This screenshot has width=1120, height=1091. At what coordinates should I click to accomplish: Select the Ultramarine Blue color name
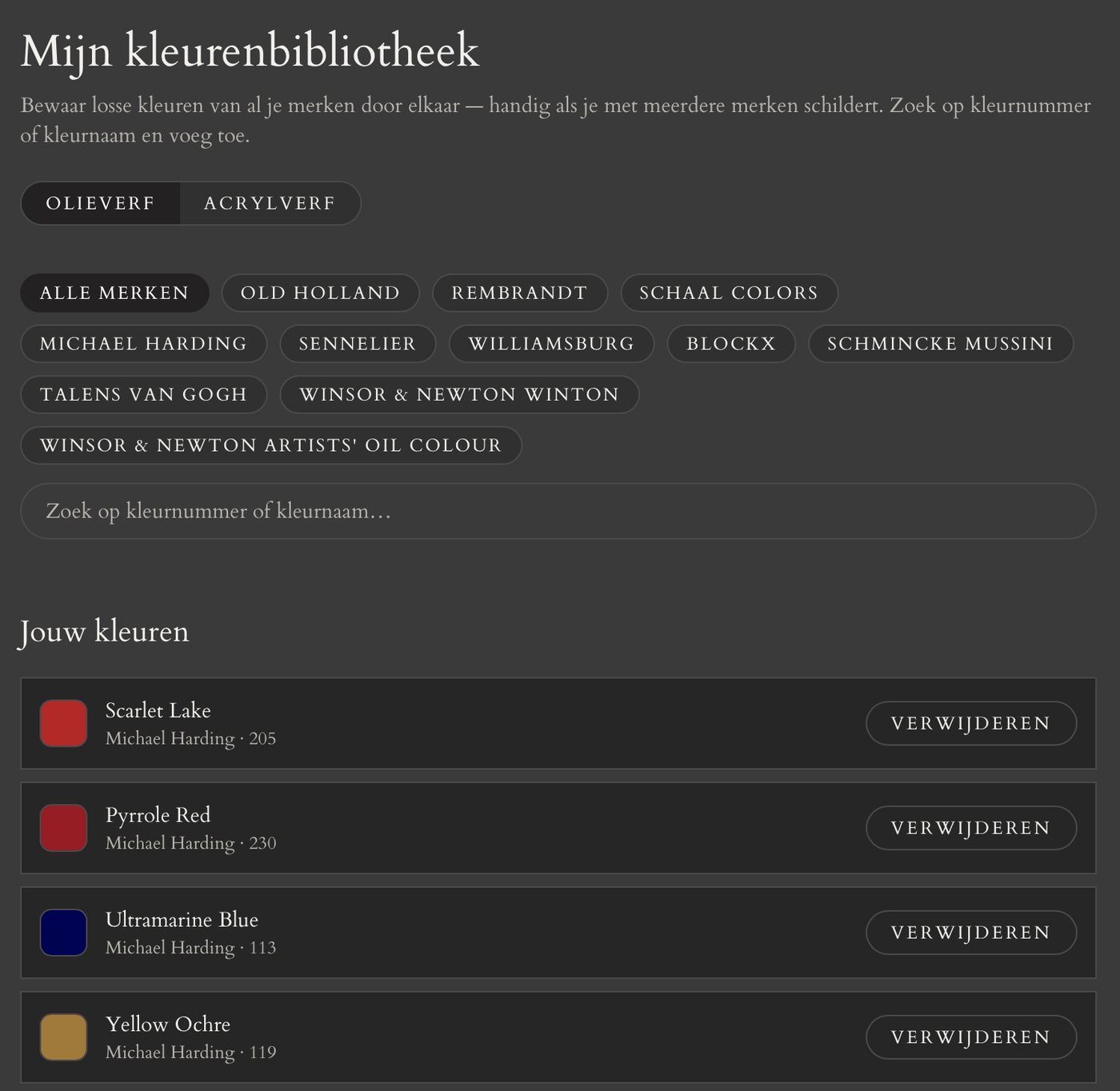tap(182, 920)
